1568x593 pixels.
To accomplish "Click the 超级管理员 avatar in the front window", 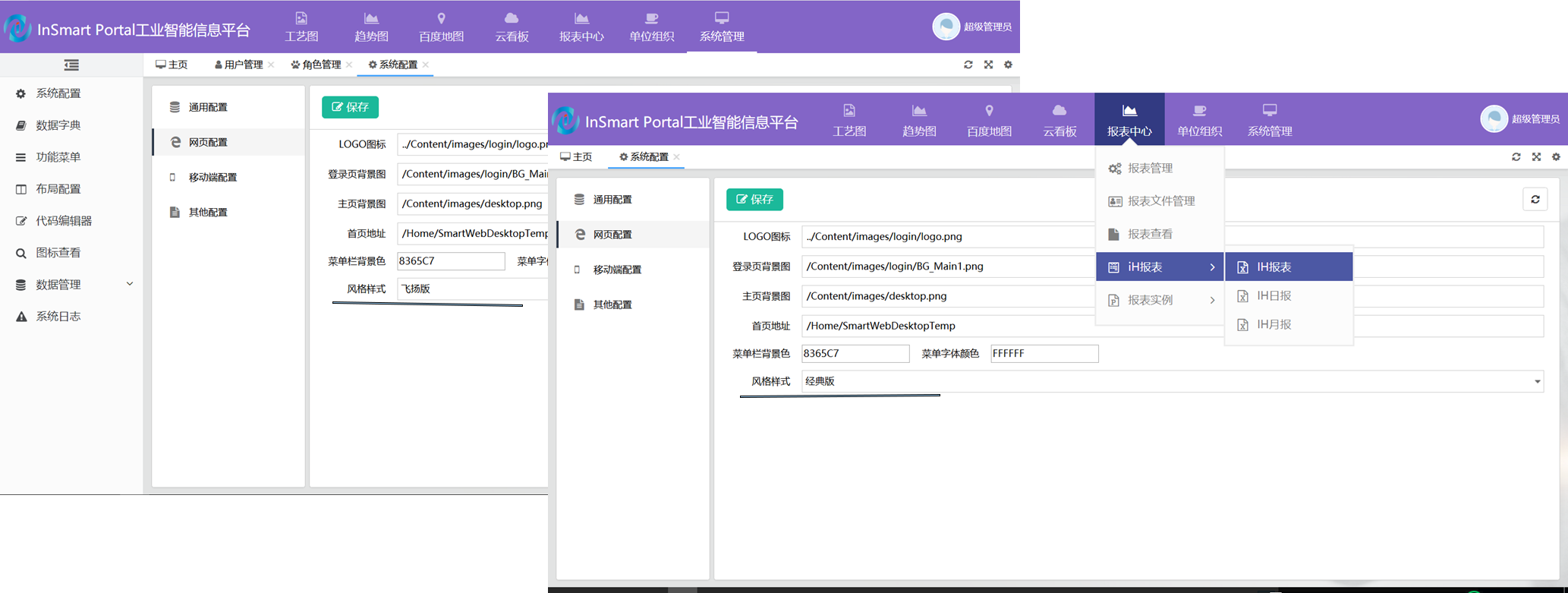I will tap(1494, 119).
